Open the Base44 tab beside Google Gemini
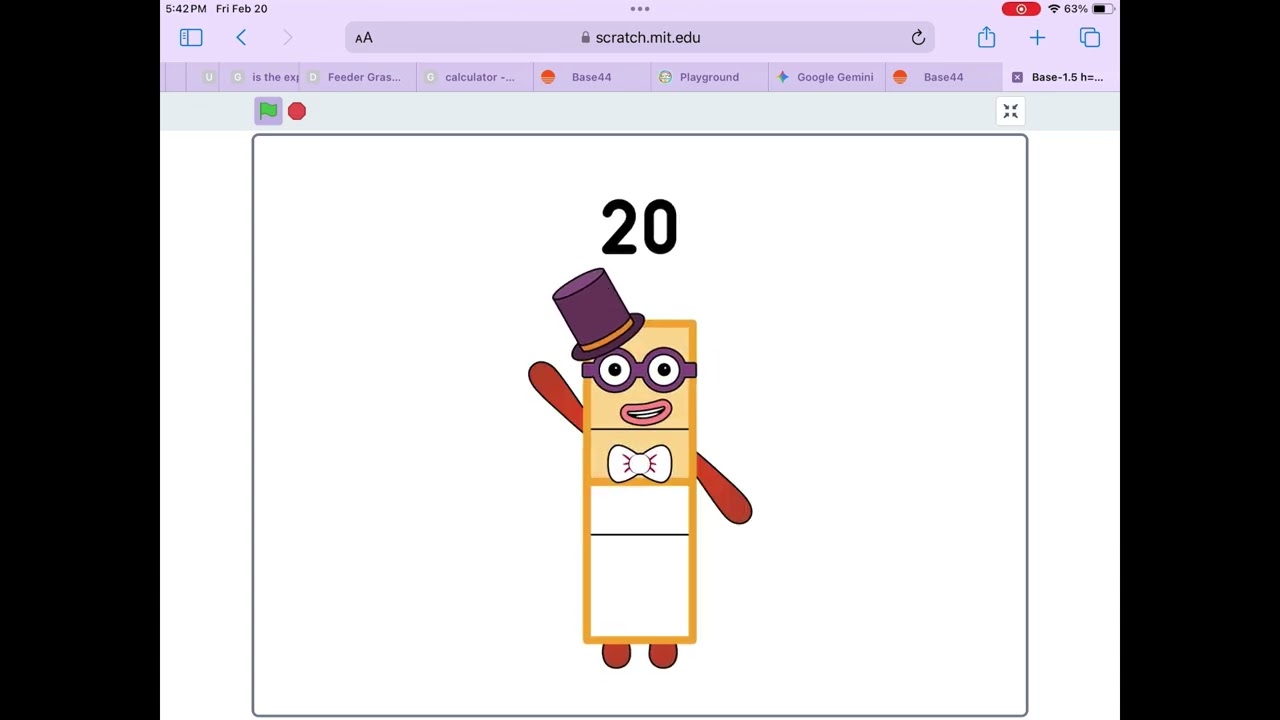 click(x=943, y=77)
